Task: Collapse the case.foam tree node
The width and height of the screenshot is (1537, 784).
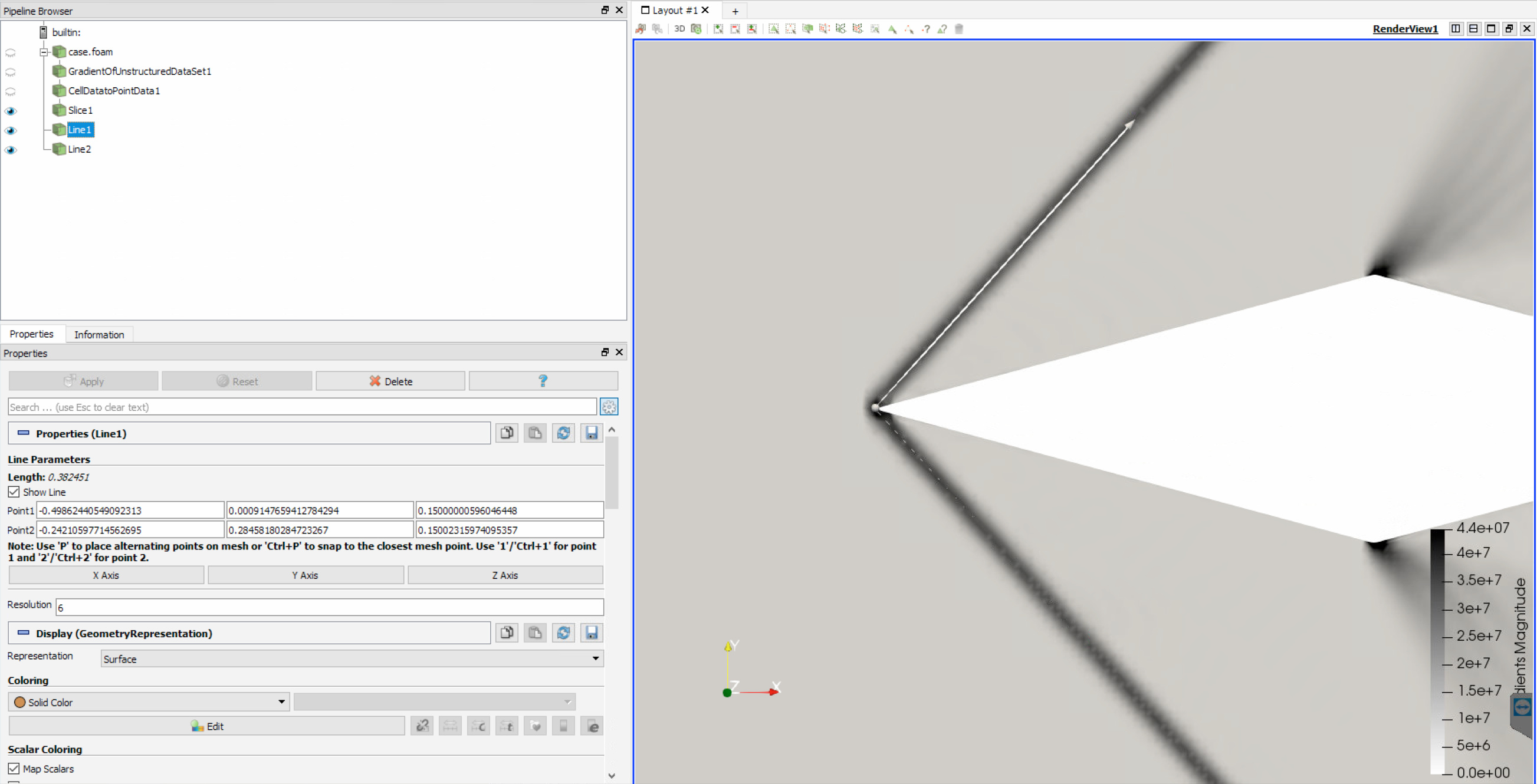Action: pyautogui.click(x=44, y=52)
